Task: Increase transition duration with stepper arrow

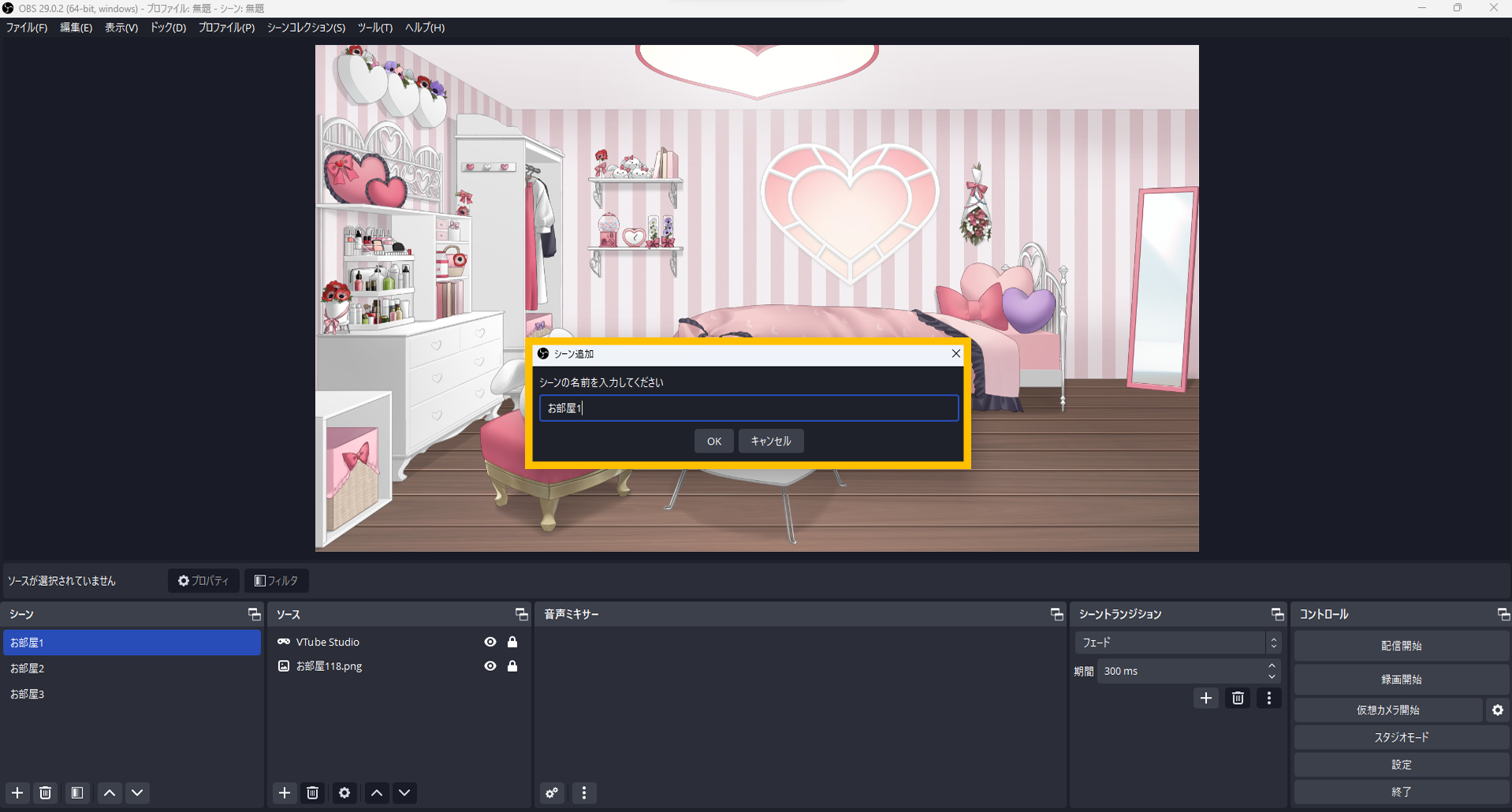Action: pos(1271,666)
